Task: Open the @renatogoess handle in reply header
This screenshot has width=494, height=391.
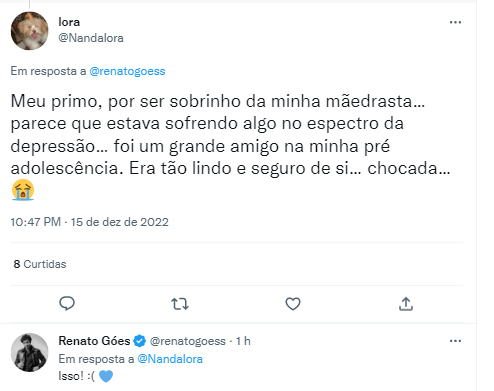Action: (188, 341)
